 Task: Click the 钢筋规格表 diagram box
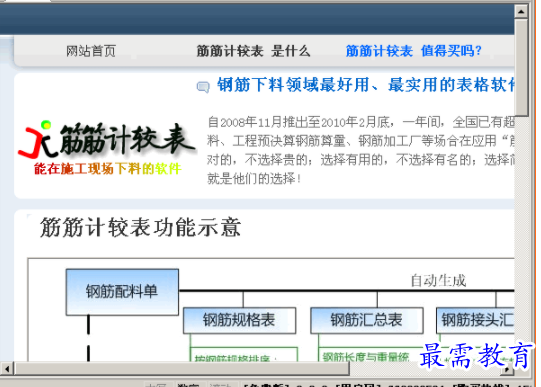[239, 320]
